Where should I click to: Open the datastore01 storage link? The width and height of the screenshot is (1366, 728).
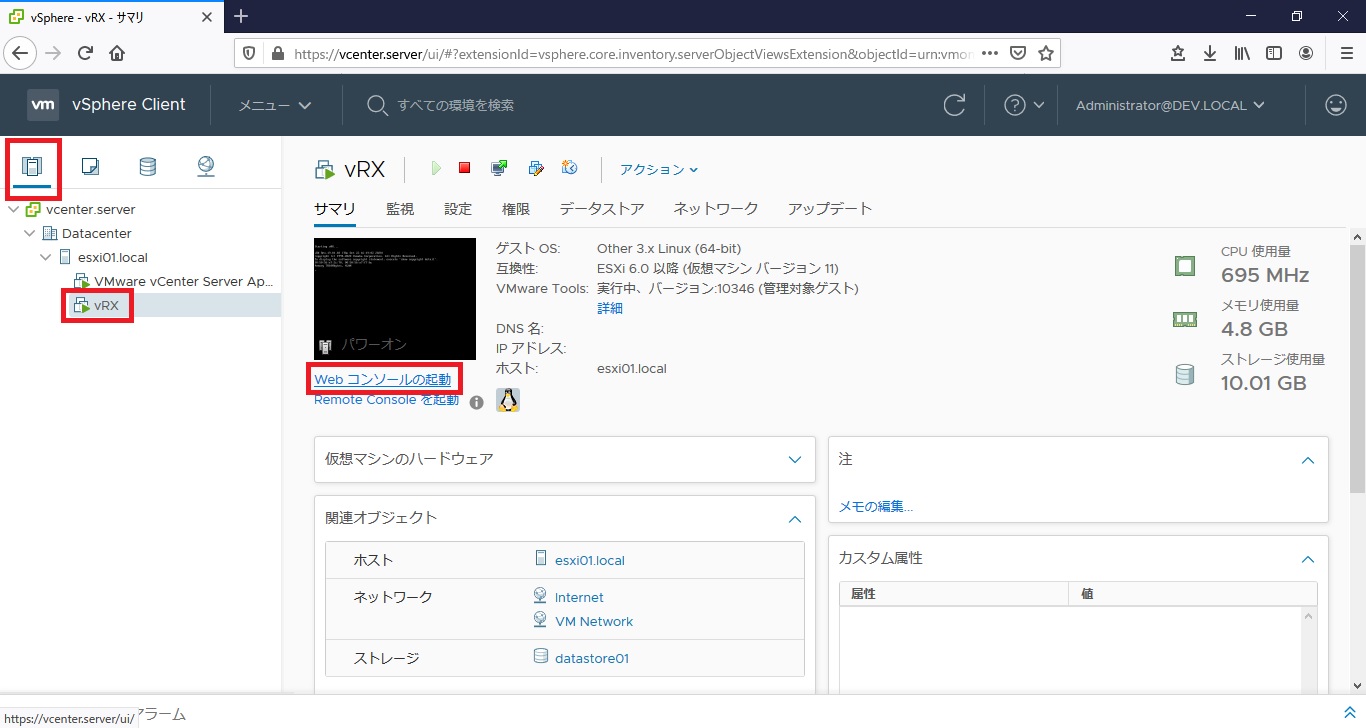pyautogui.click(x=593, y=658)
